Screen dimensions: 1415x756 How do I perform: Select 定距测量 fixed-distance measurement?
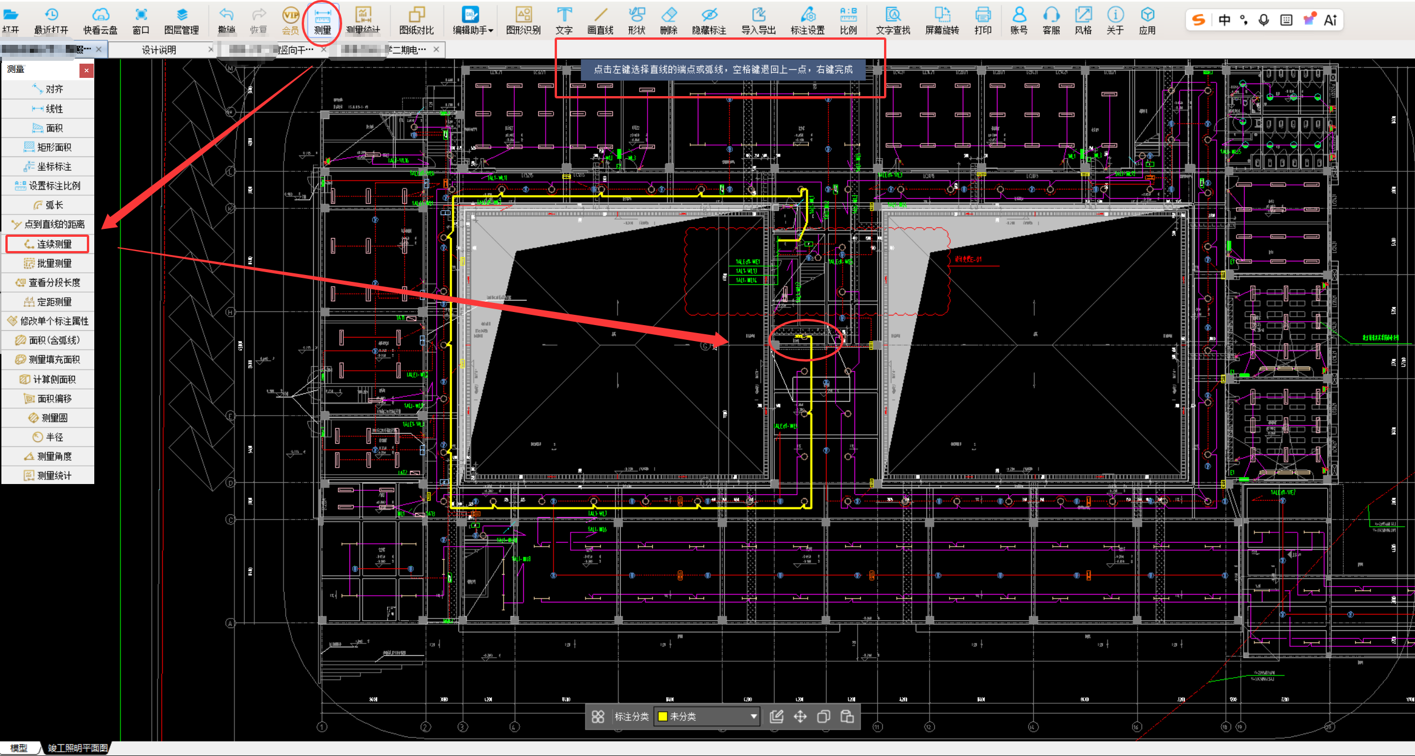pos(47,302)
